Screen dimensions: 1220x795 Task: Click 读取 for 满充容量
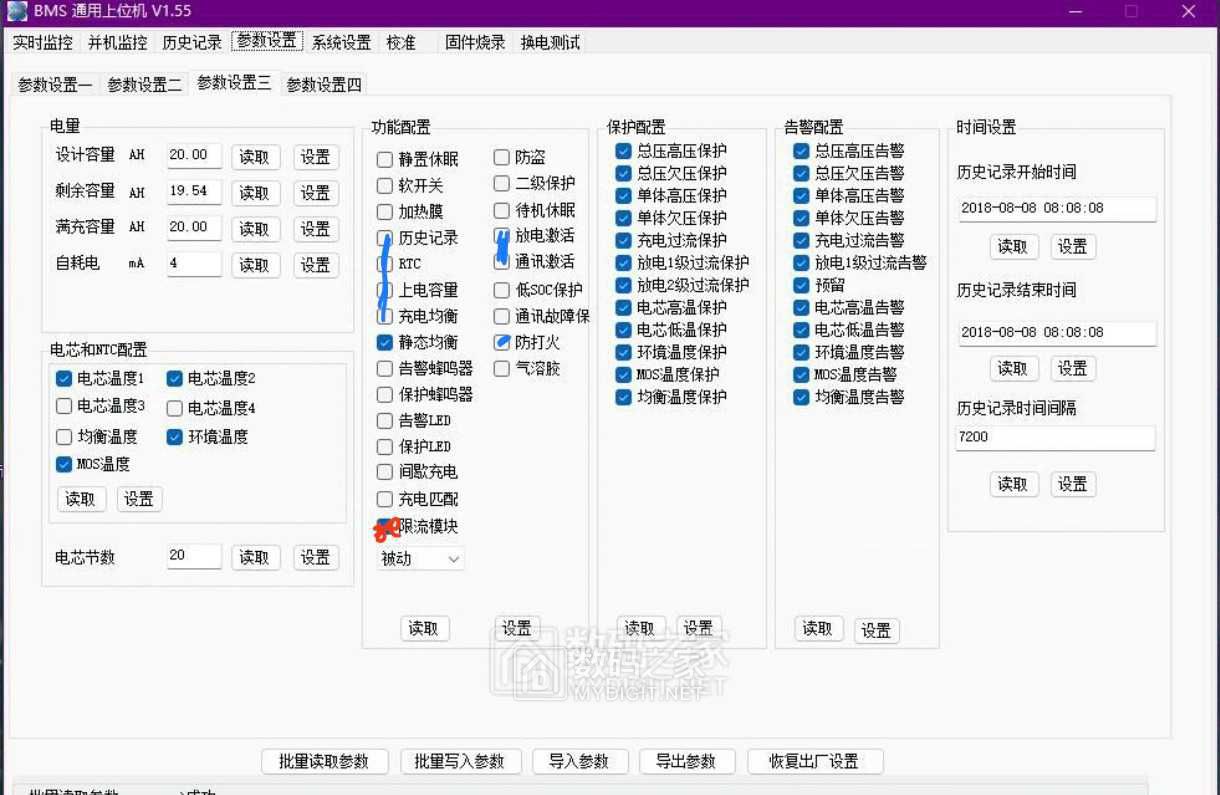click(x=255, y=229)
